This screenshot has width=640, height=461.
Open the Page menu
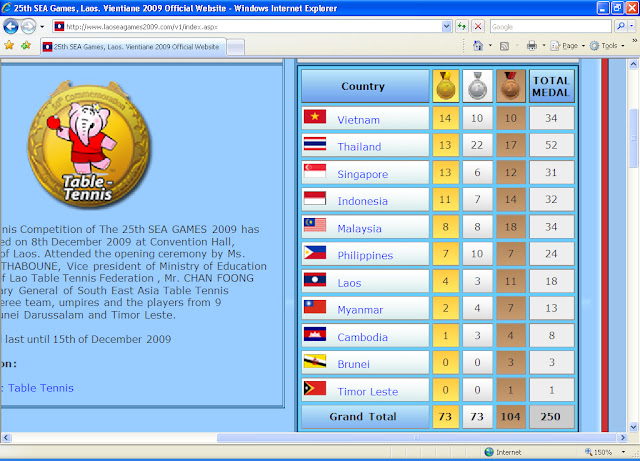pyautogui.click(x=568, y=46)
